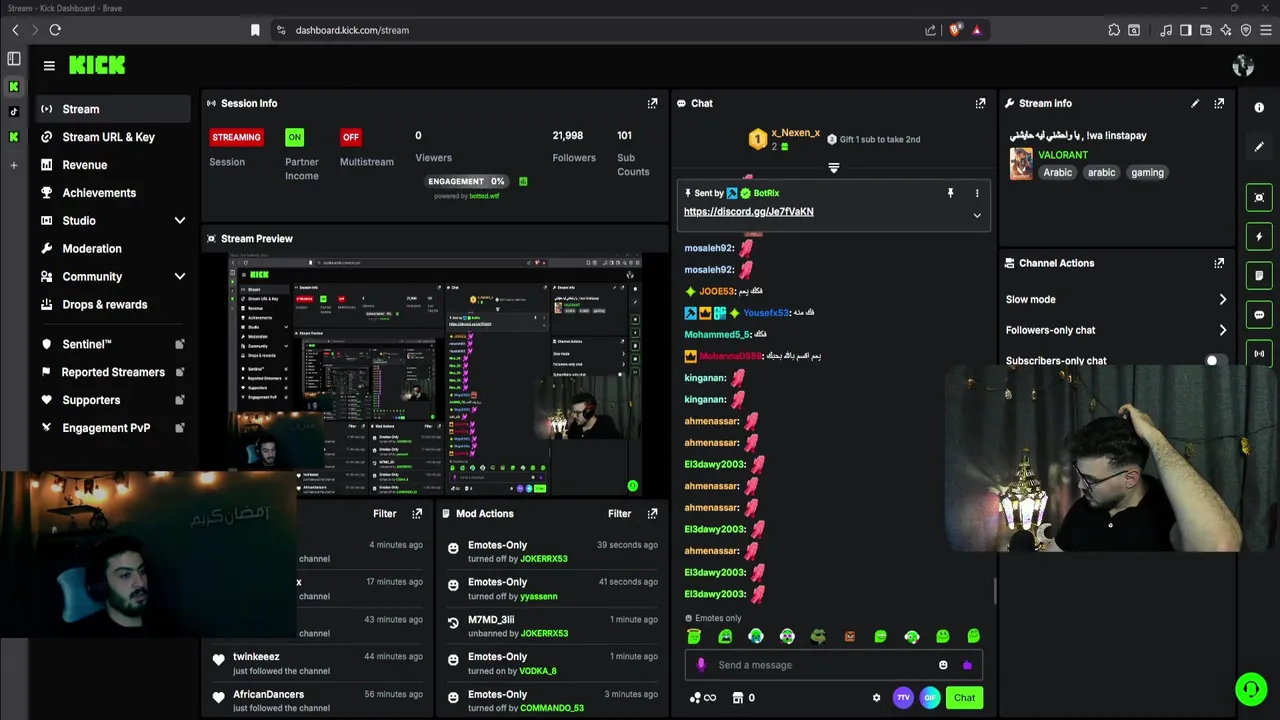Click the notes icon in right sidebar
Image resolution: width=1280 pixels, height=720 pixels.
(x=1259, y=276)
